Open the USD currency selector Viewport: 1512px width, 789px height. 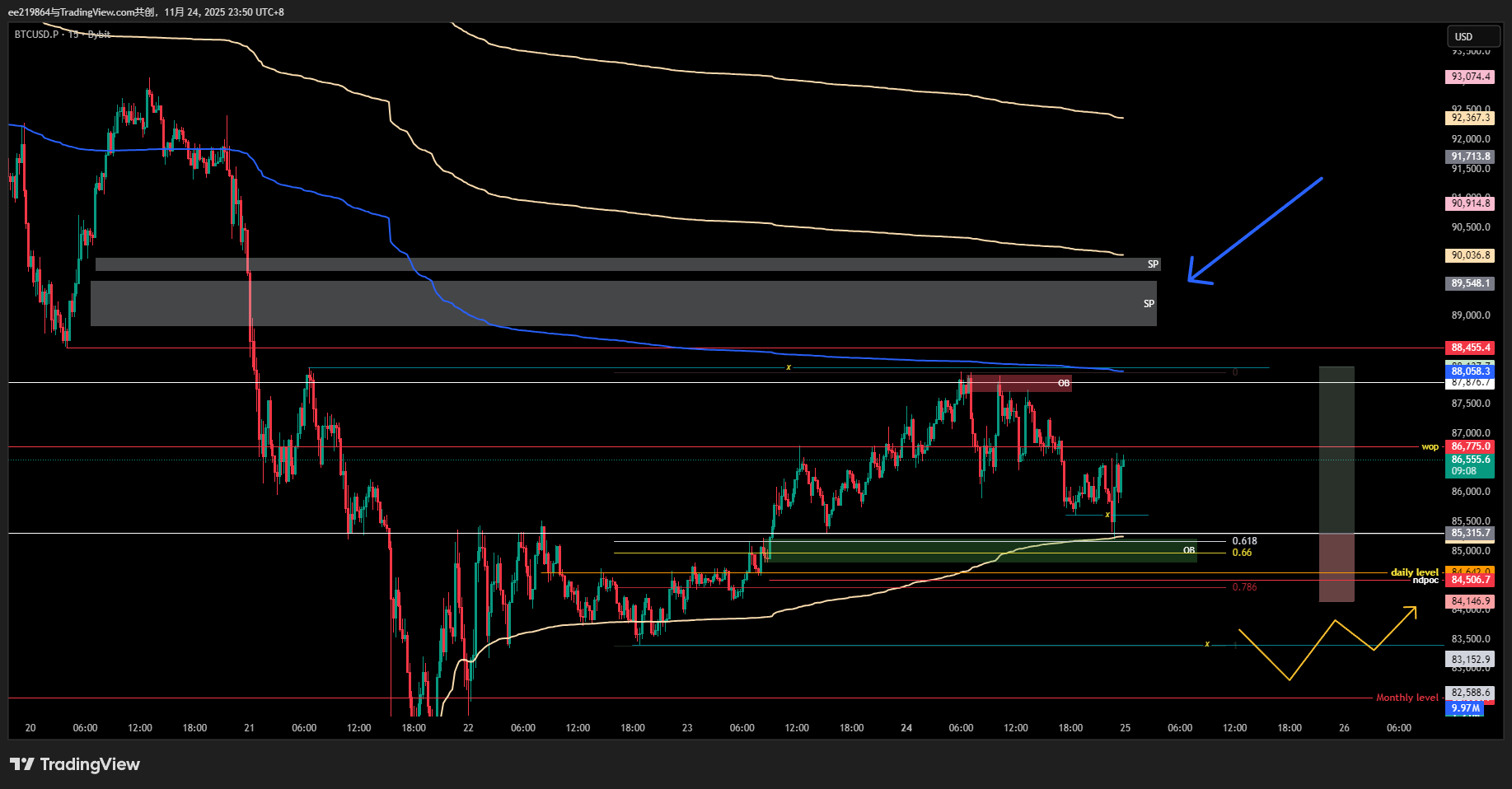coord(1473,36)
